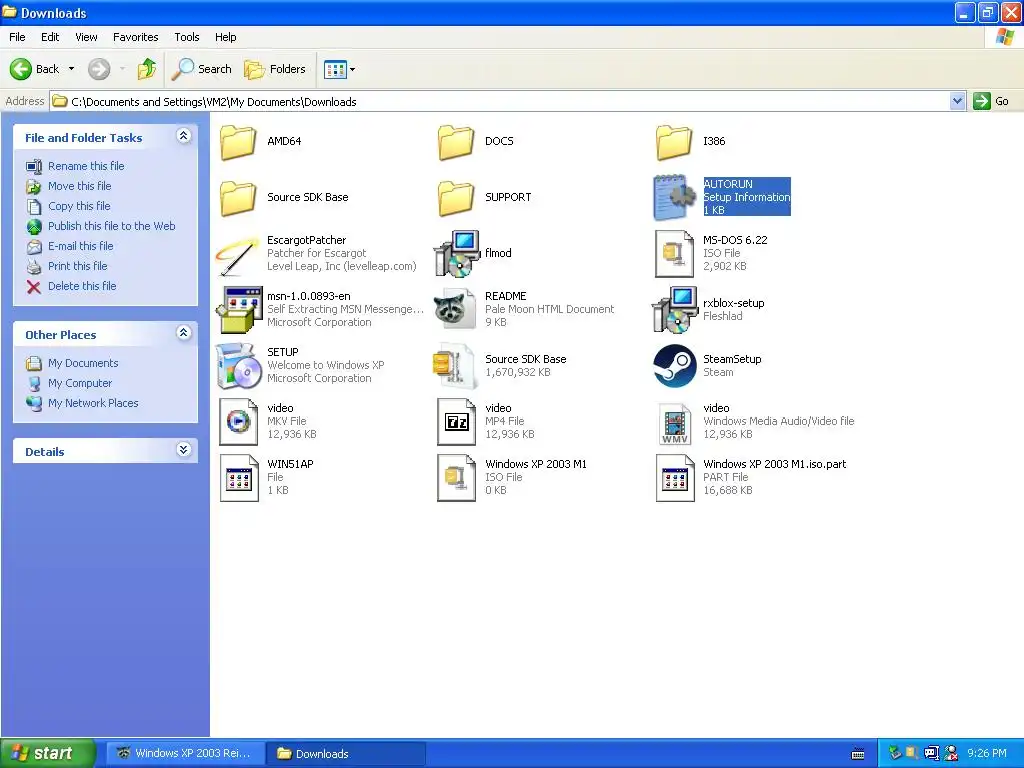Open the Help menu
This screenshot has height=768, width=1024.
(225, 37)
